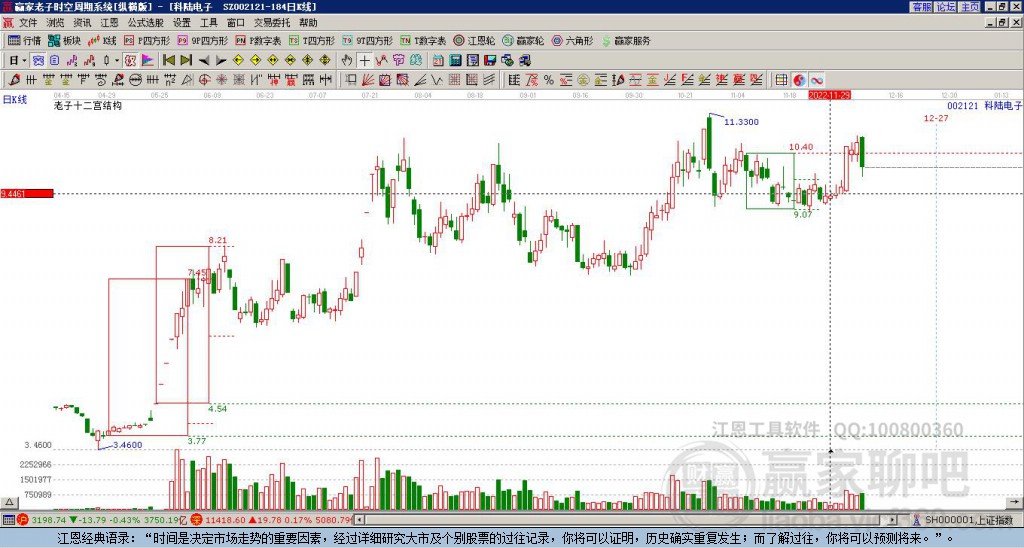Jump to first bar with skip-back arrow

point(169,60)
